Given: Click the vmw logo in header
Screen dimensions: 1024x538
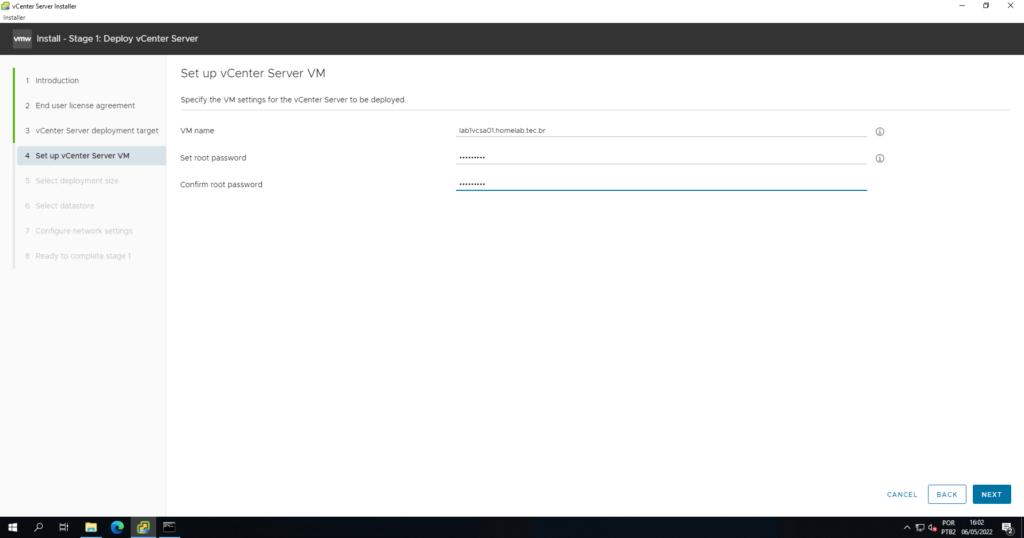Looking at the screenshot, I should coord(22,39).
